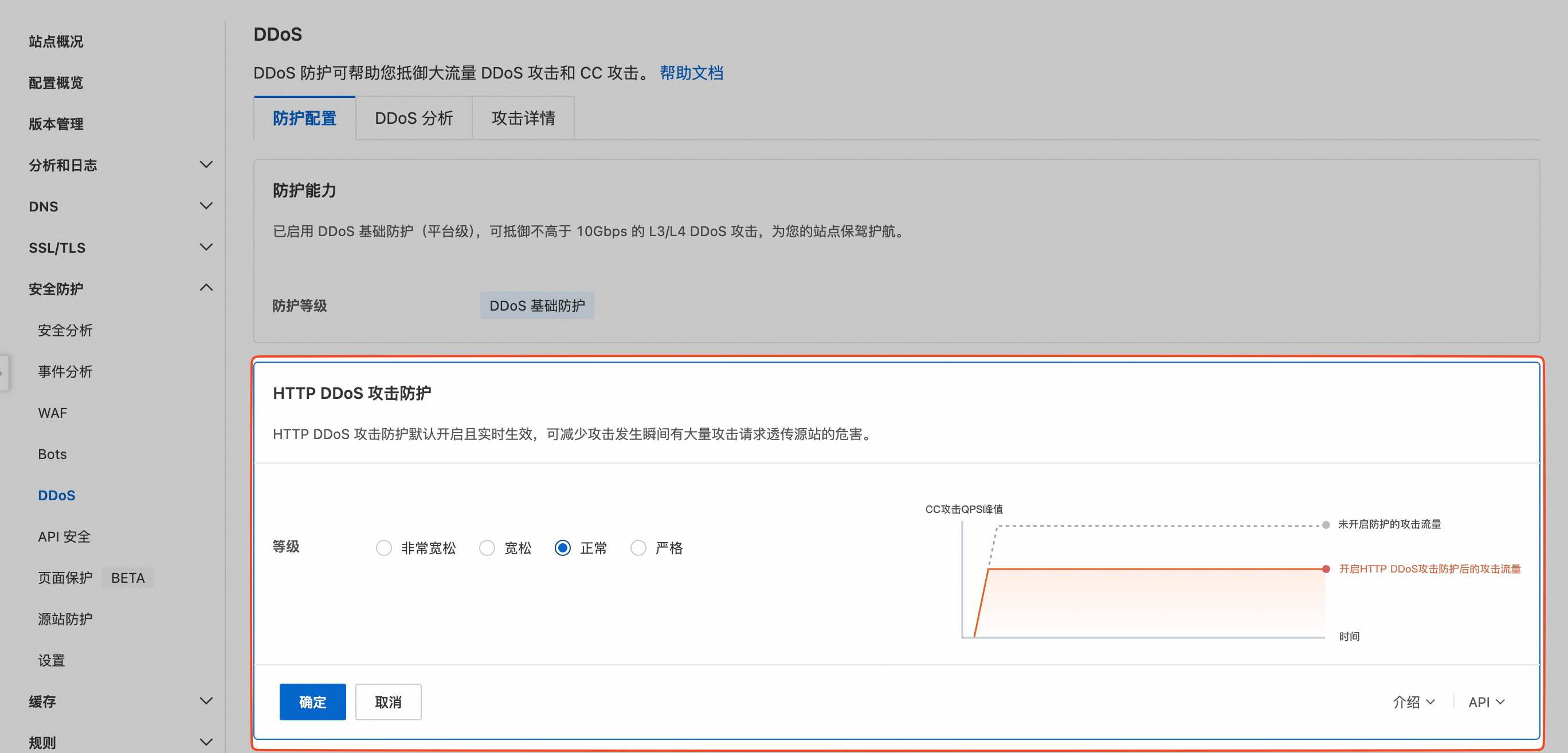1568x753 pixels.
Task: Expand the 规则 section chevron
Action: [206, 742]
